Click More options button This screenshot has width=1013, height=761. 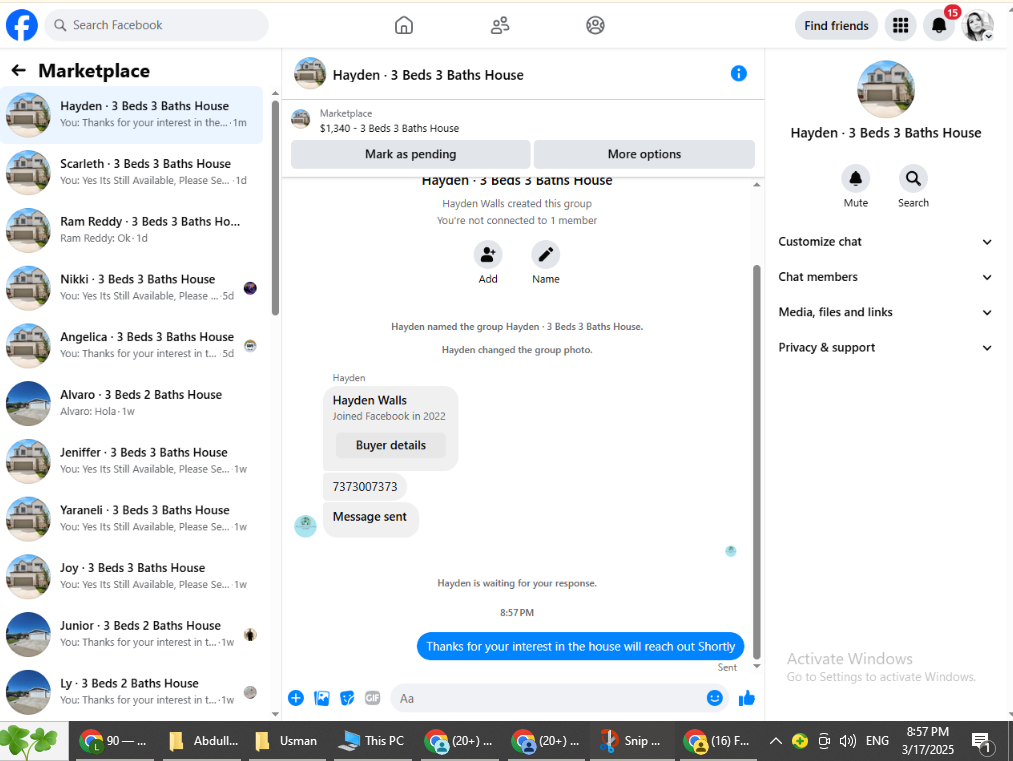[x=644, y=154]
